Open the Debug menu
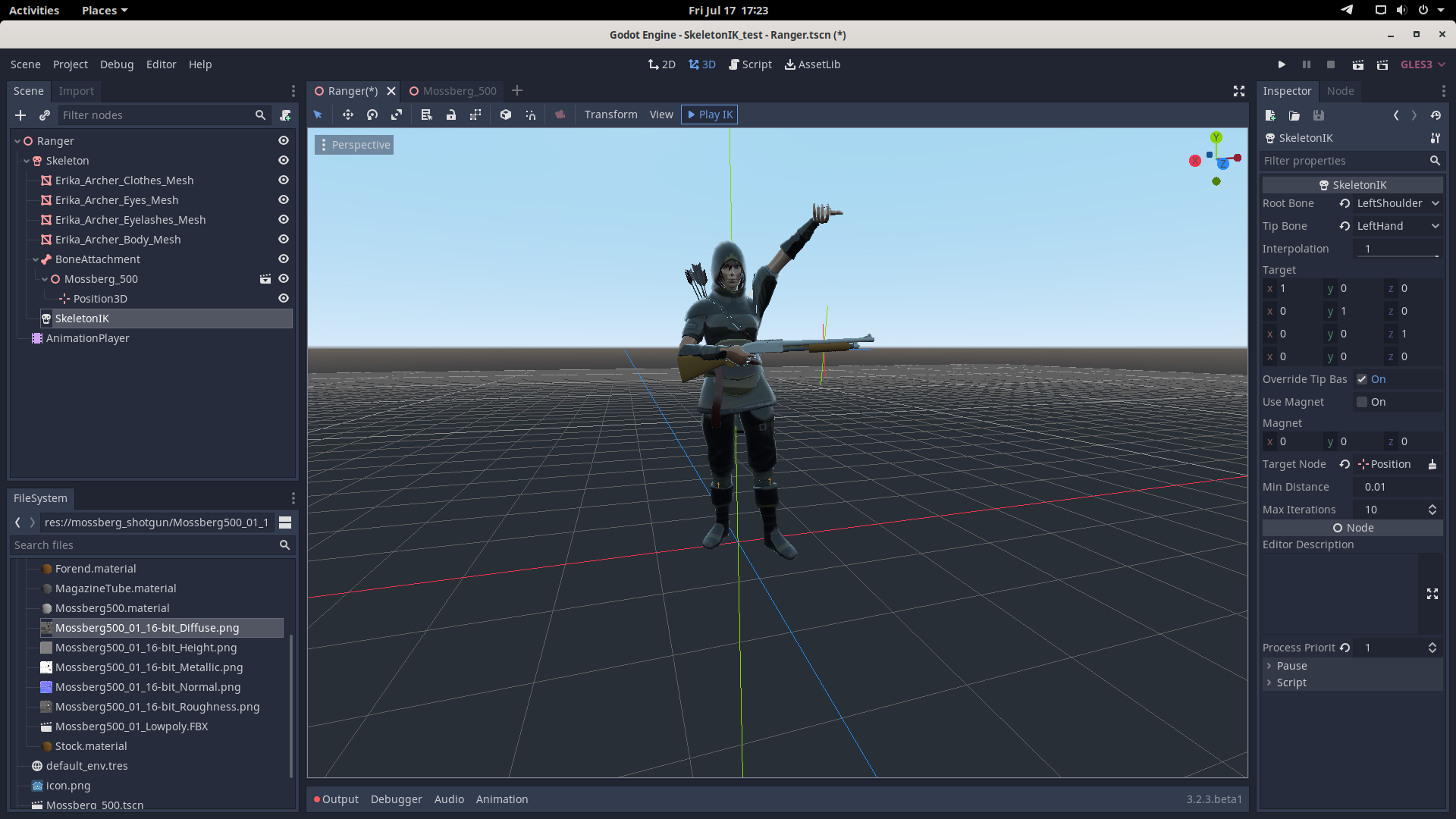 [117, 64]
